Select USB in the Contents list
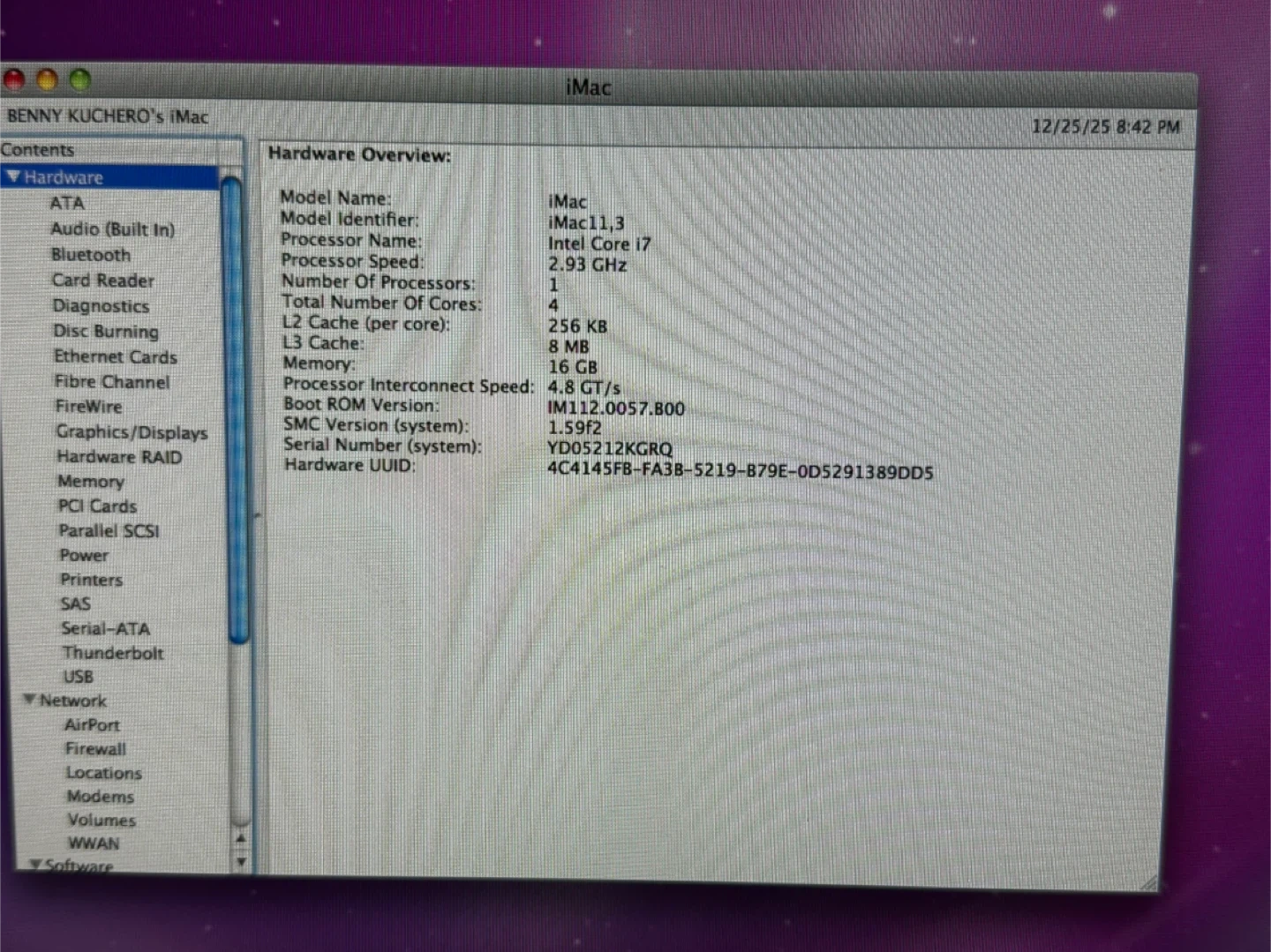 coord(78,677)
